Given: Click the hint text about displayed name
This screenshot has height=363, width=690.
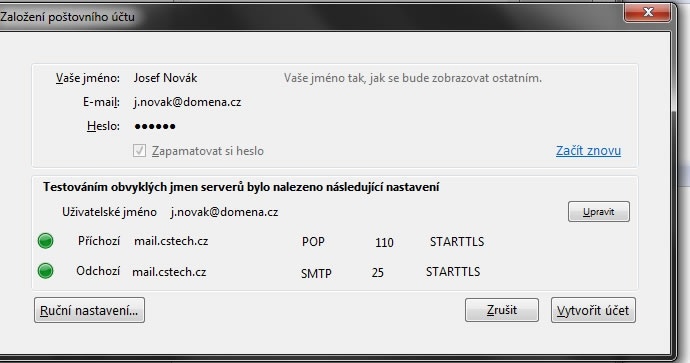Looking at the screenshot, I should 413,78.
